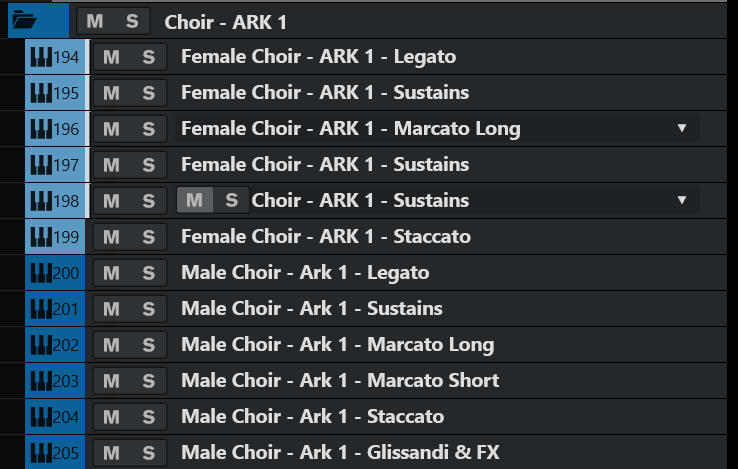
Task: Click the instrument icon on track 194
Action: (41, 57)
